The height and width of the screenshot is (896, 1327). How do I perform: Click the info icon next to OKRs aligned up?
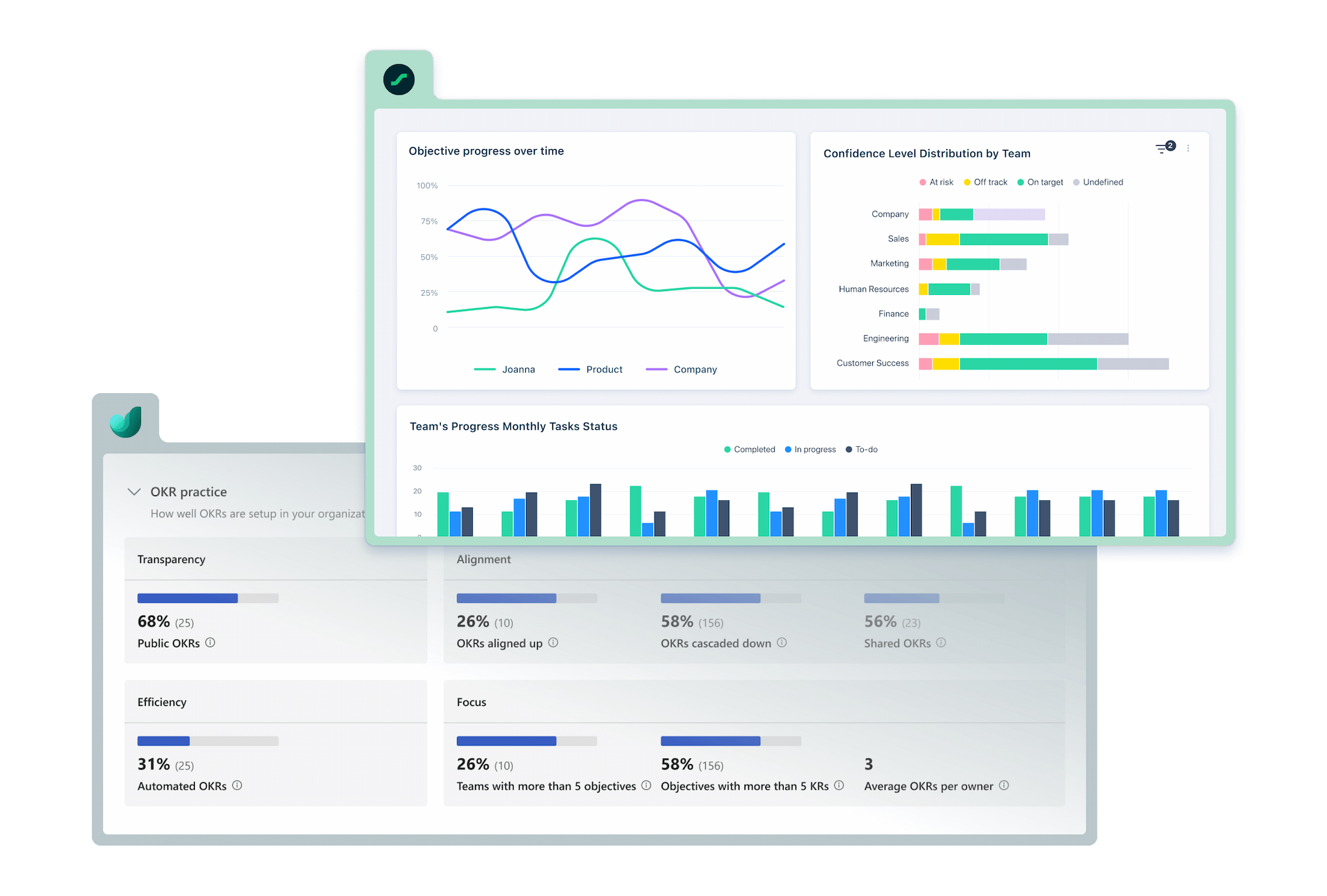(553, 643)
